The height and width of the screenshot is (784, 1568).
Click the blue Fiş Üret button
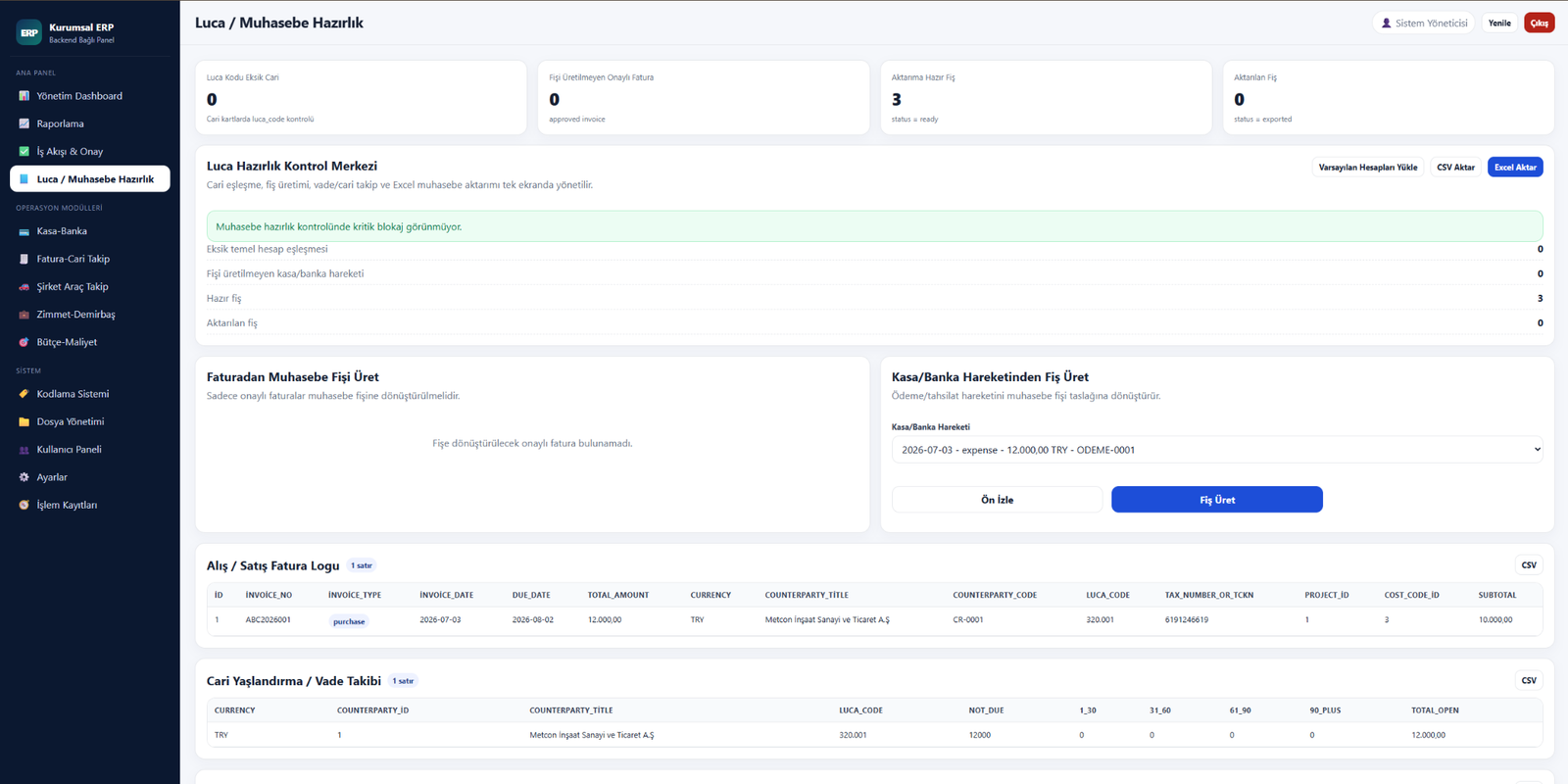1217,500
